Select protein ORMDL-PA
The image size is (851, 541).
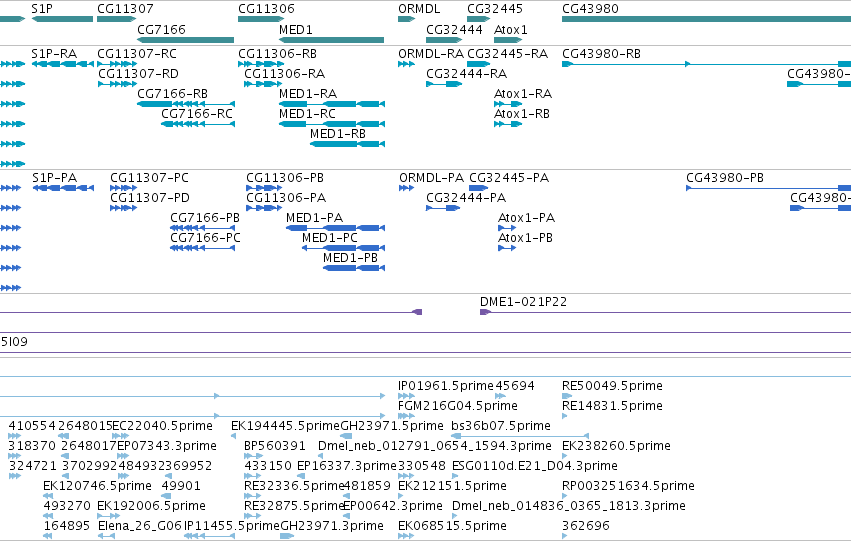click(x=432, y=178)
